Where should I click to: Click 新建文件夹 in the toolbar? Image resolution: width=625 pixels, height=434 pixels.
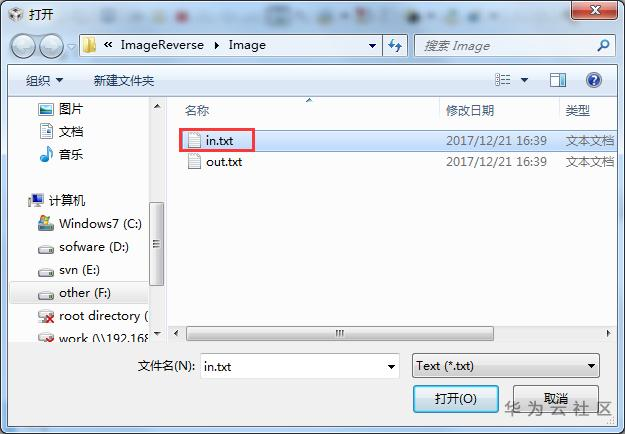(124, 81)
